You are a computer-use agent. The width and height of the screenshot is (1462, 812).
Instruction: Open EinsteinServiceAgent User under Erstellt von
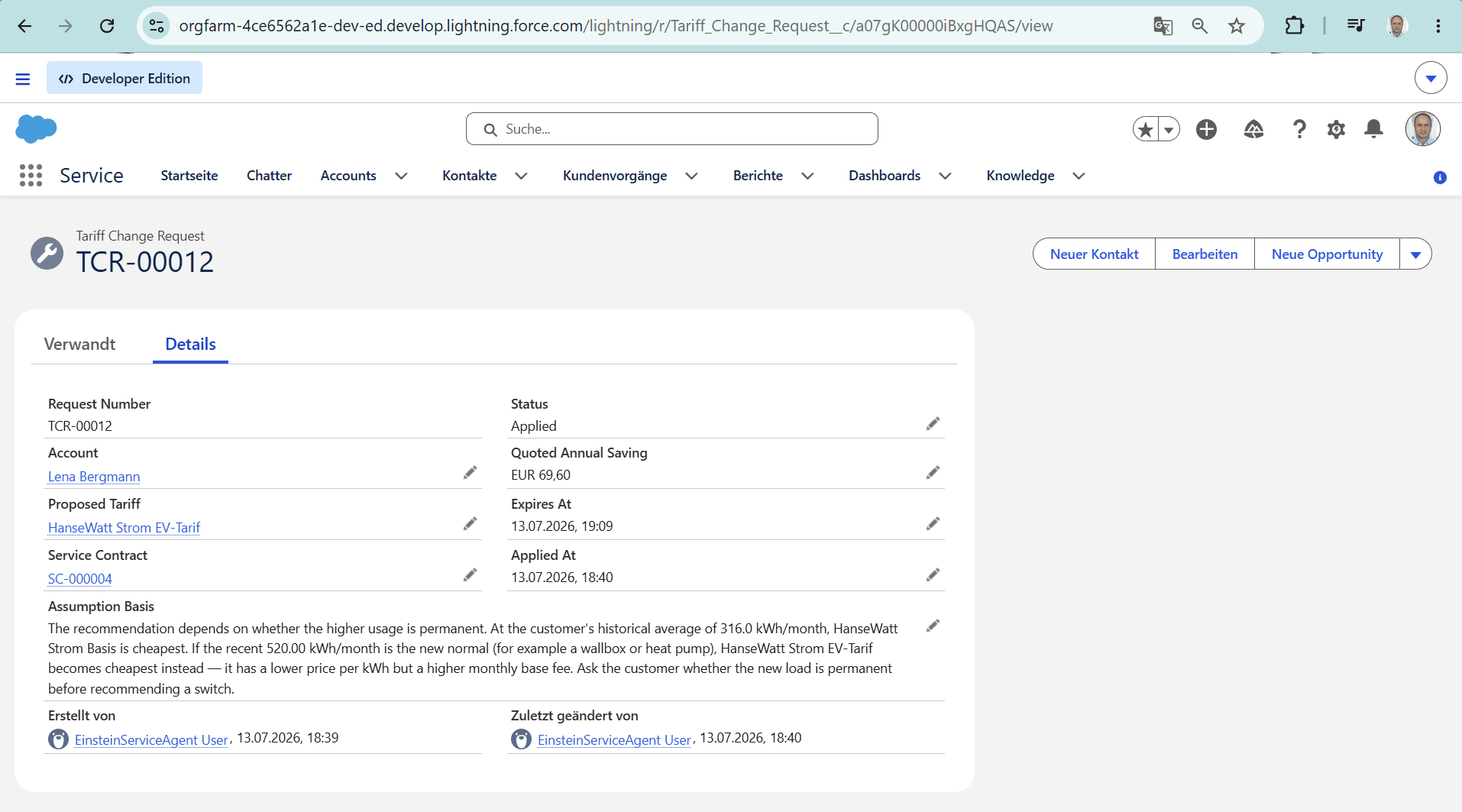coord(151,739)
